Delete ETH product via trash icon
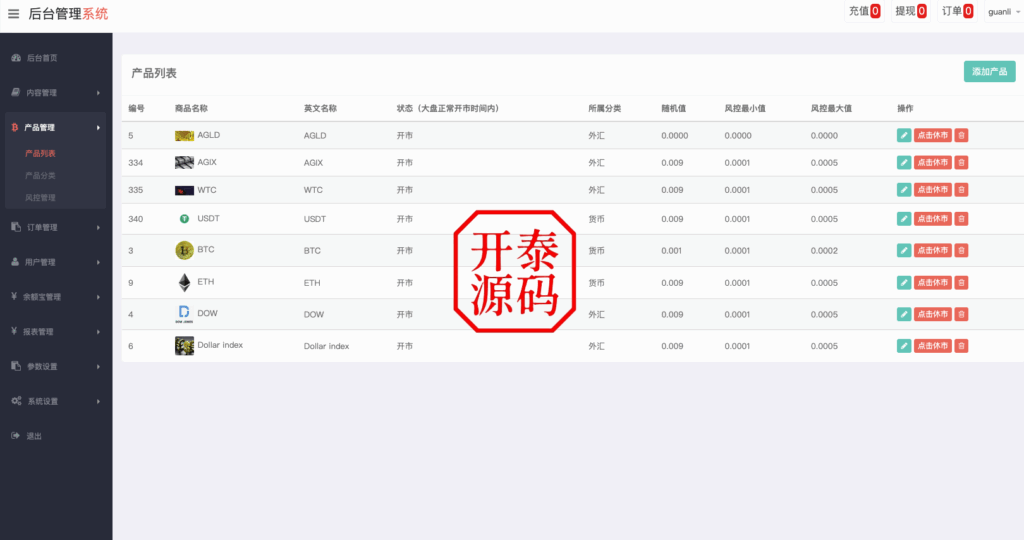Screen dimensions: 1024x540 [961, 283]
